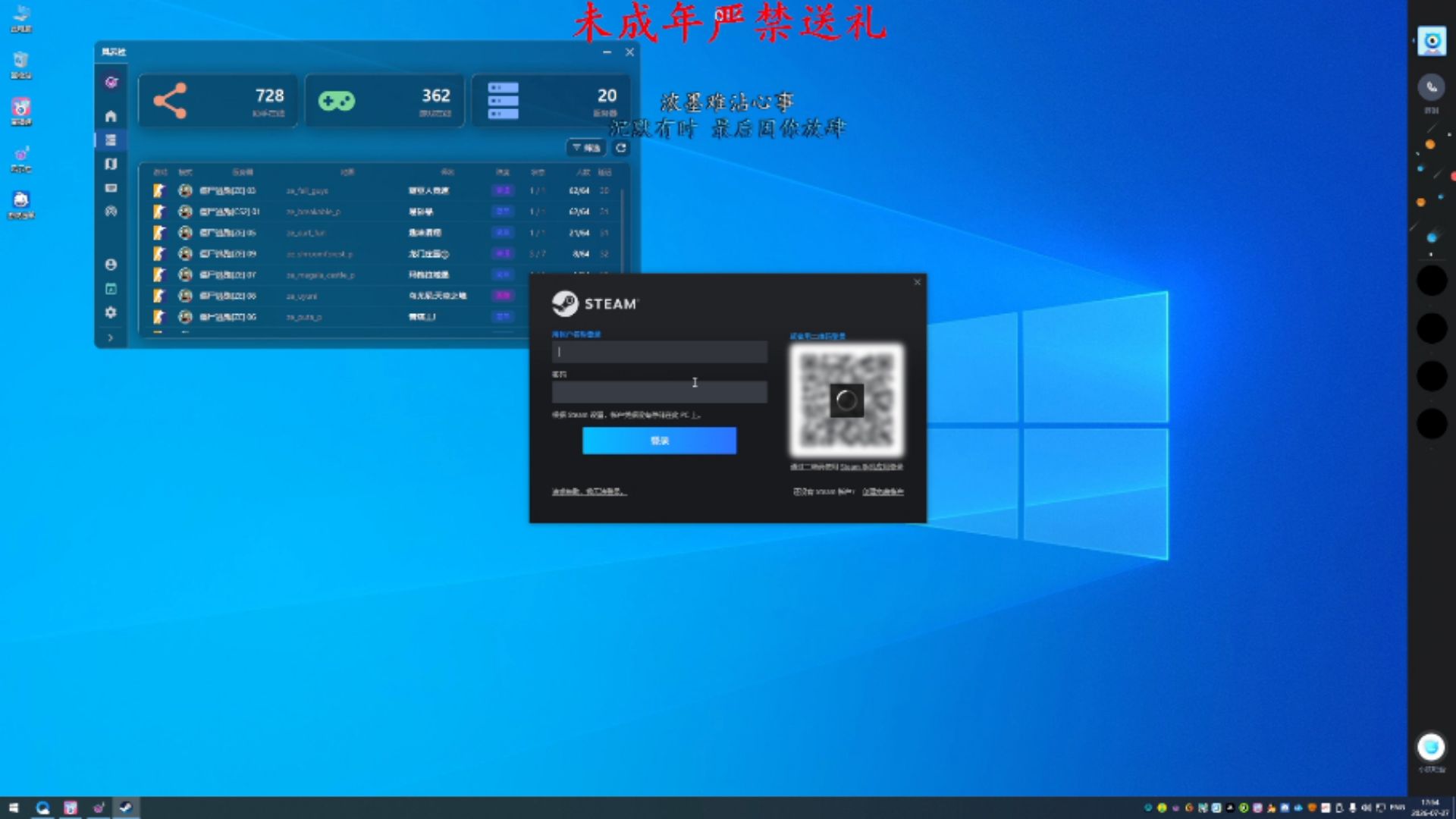Click the Steam icon in the taskbar
1456x819 pixels.
[126, 808]
